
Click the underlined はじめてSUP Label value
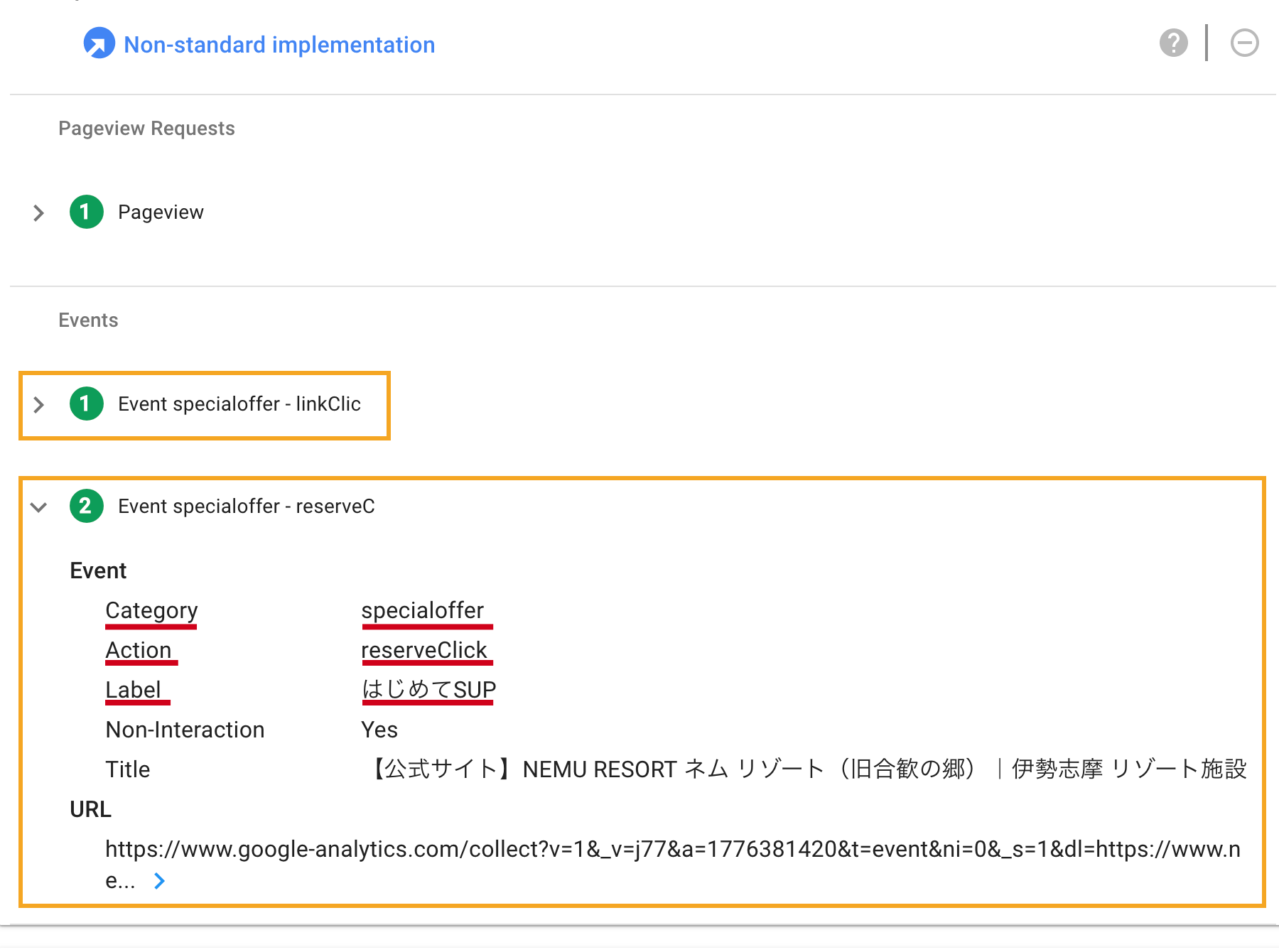(x=428, y=688)
